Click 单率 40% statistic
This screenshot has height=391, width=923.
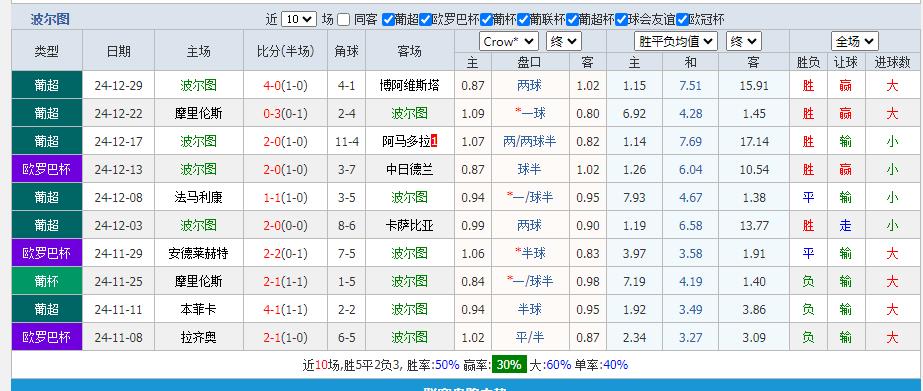(602, 365)
